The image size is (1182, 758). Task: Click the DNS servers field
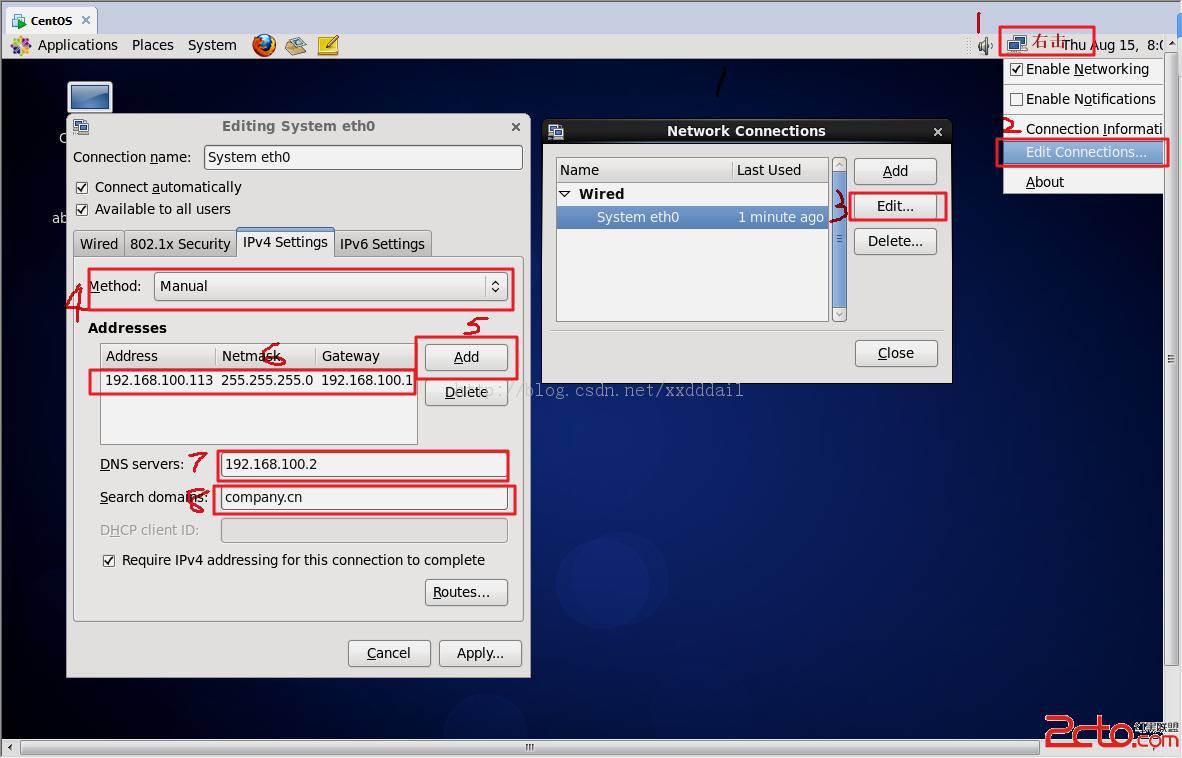click(x=364, y=464)
